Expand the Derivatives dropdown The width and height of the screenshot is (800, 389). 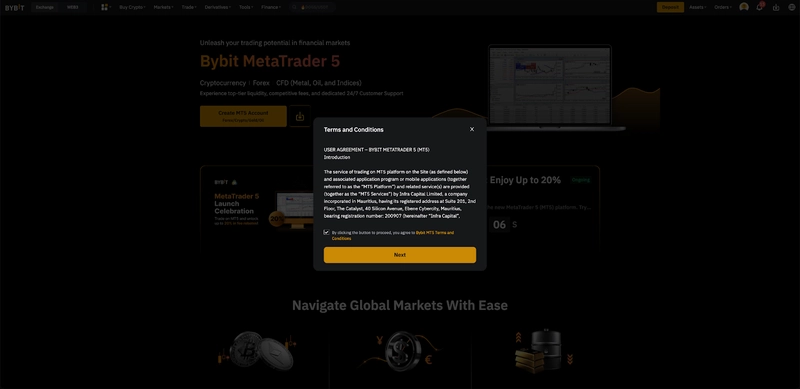218,7
